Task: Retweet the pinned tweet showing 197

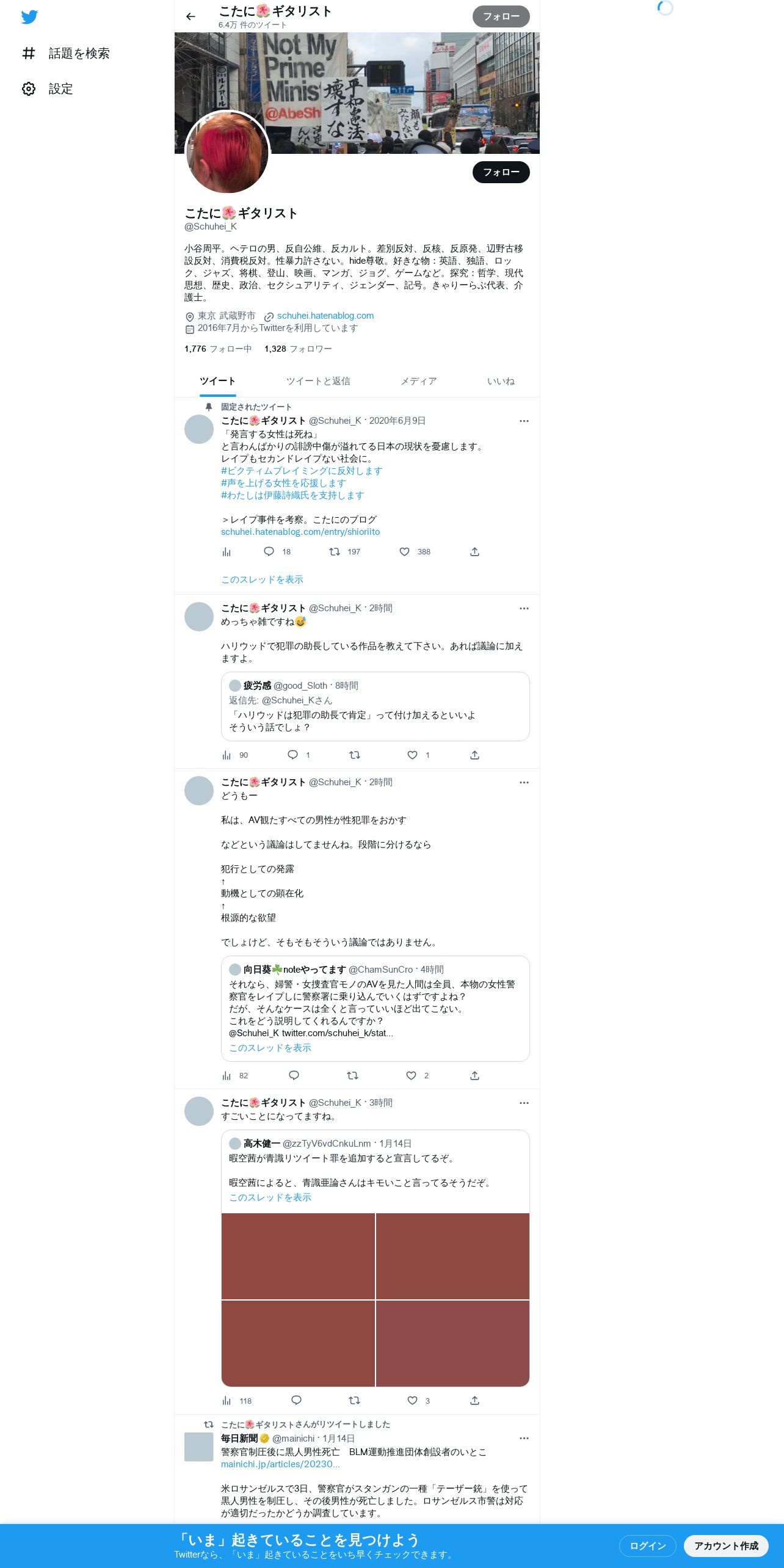Action: coord(335,552)
